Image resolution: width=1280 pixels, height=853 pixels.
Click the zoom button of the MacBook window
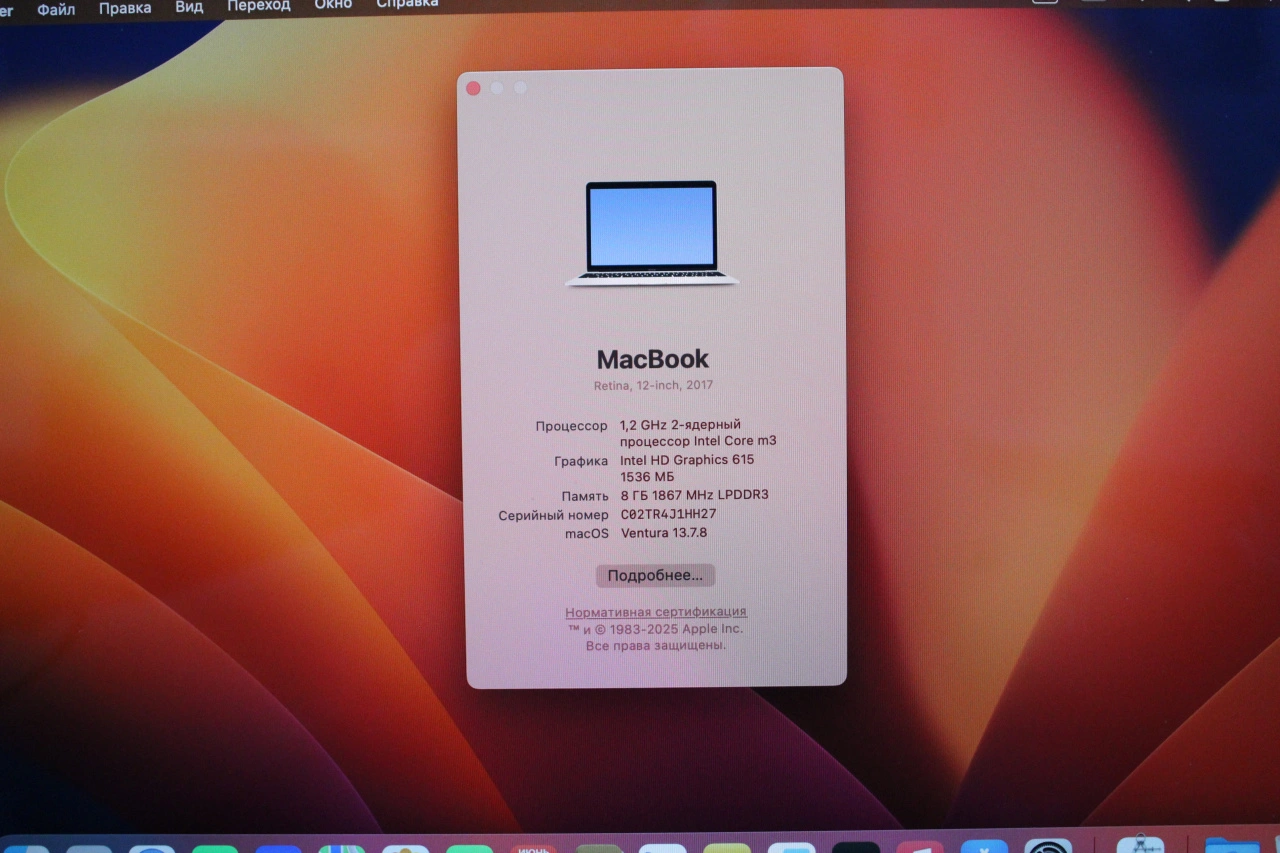tap(520, 88)
